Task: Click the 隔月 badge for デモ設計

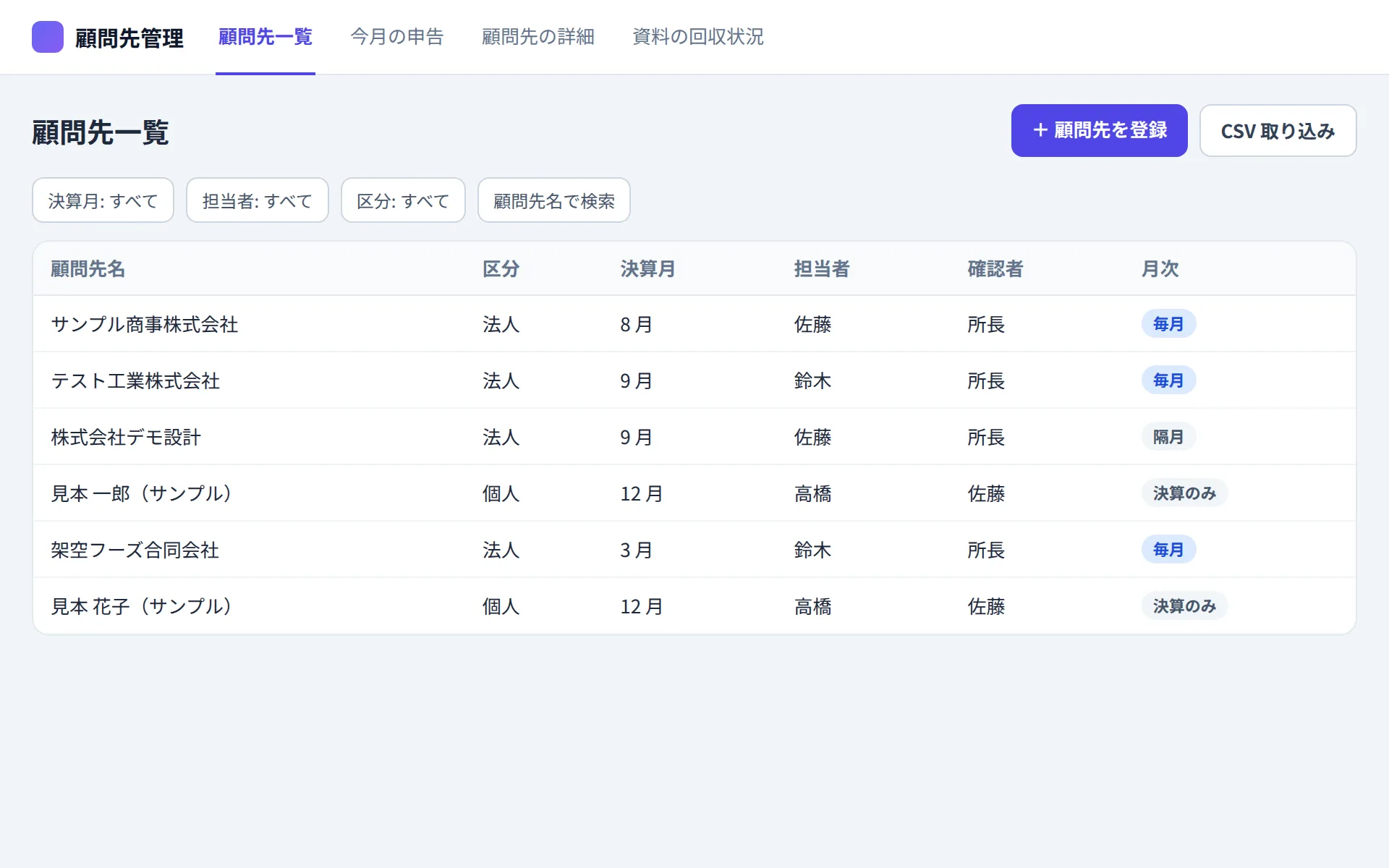Action: 1168,437
